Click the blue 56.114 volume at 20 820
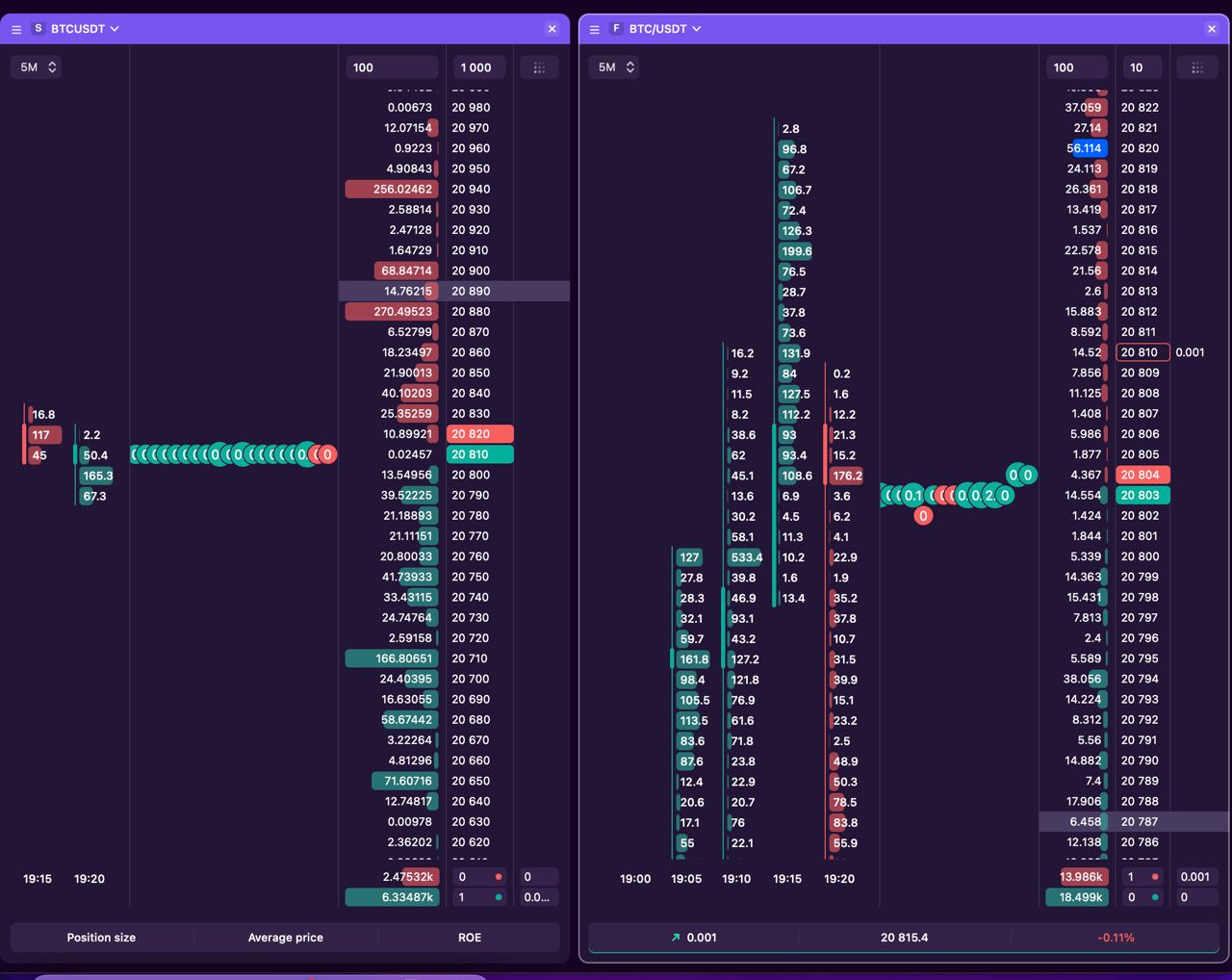Image resolution: width=1232 pixels, height=980 pixels. click(x=1087, y=148)
